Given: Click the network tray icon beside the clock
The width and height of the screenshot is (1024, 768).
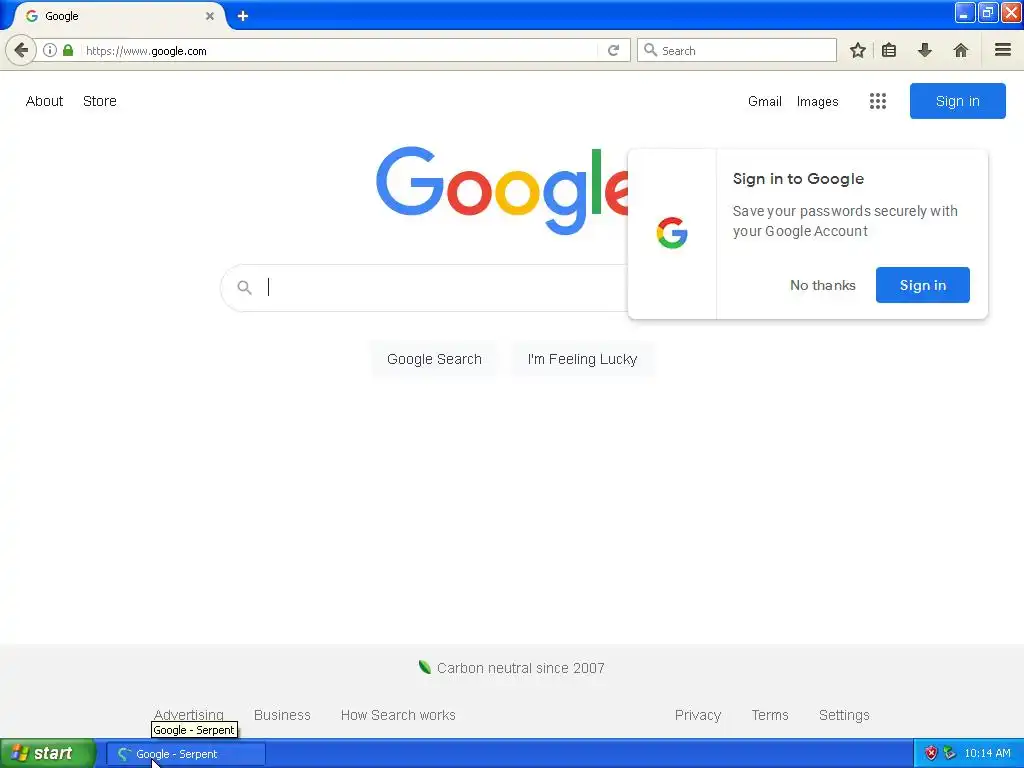Looking at the screenshot, I should (950, 754).
